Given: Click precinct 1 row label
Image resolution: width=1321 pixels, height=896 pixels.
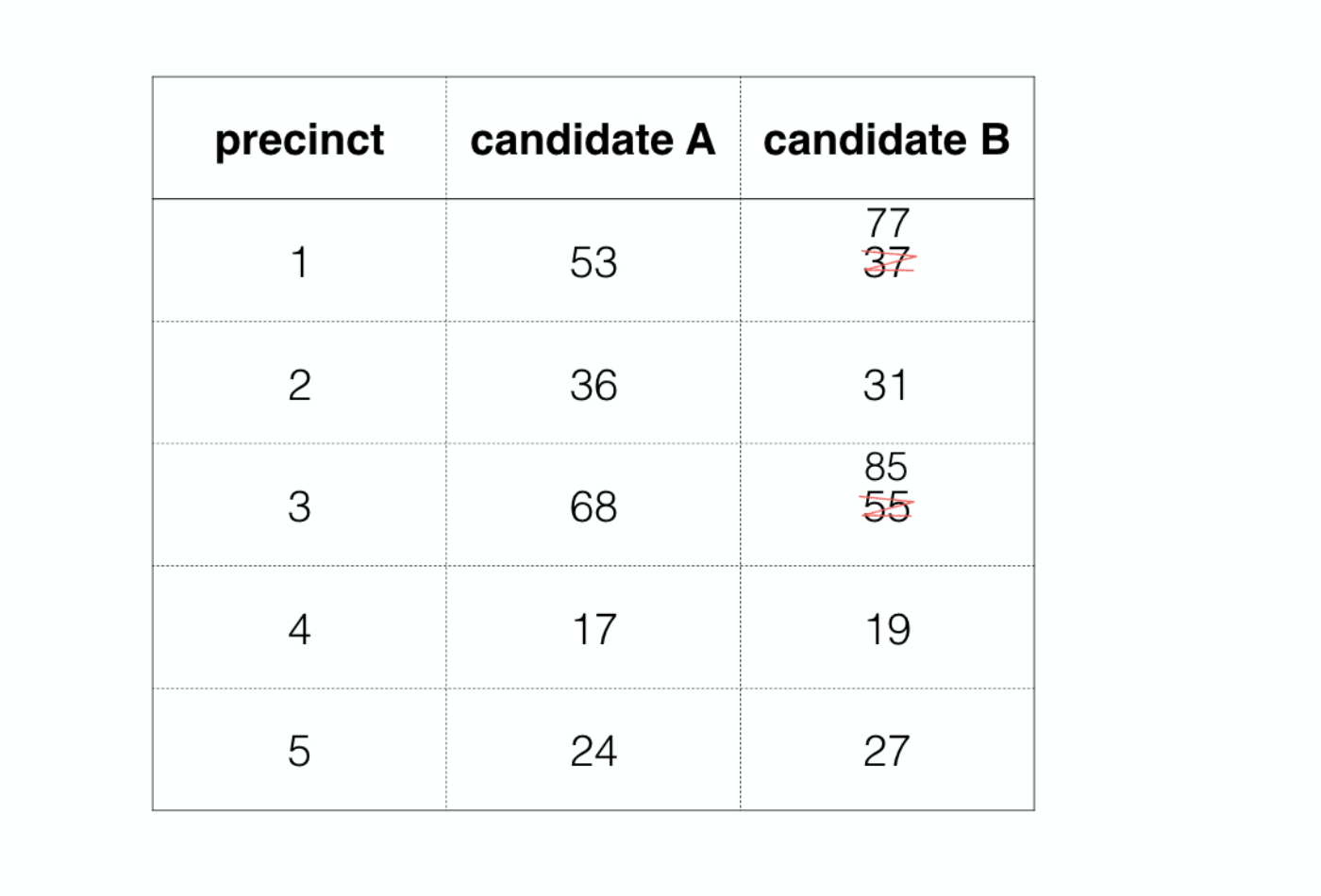Looking at the screenshot, I should click(299, 262).
